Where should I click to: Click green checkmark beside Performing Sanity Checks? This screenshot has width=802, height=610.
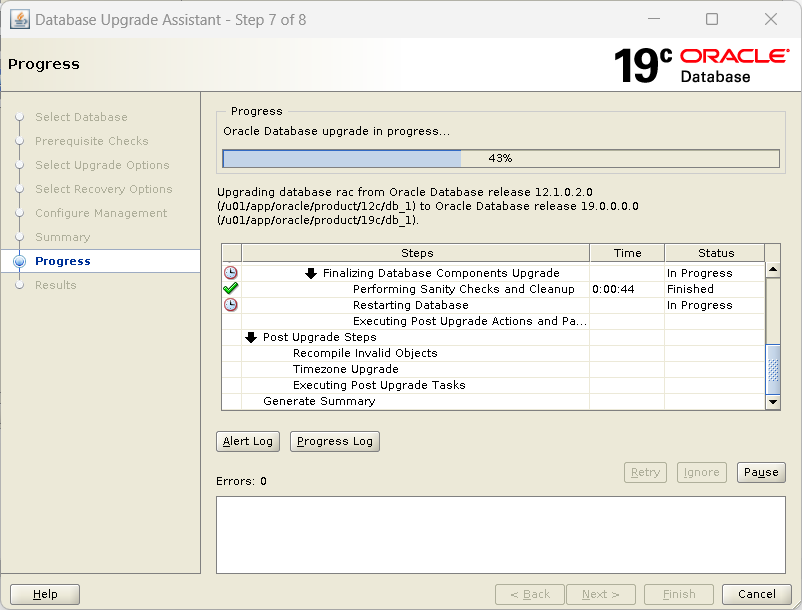[231, 288]
